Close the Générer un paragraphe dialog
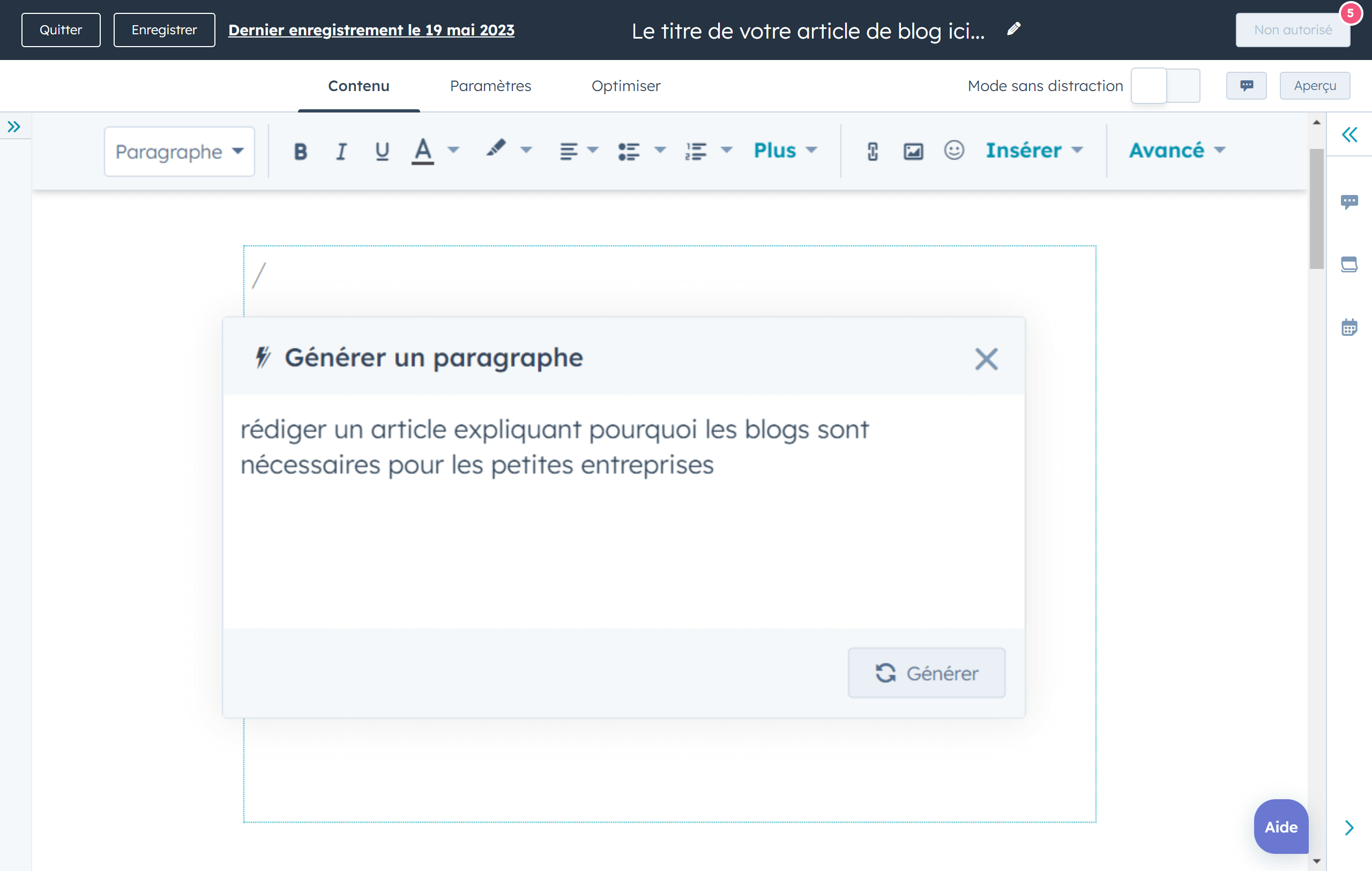The image size is (1372, 871). (986, 359)
